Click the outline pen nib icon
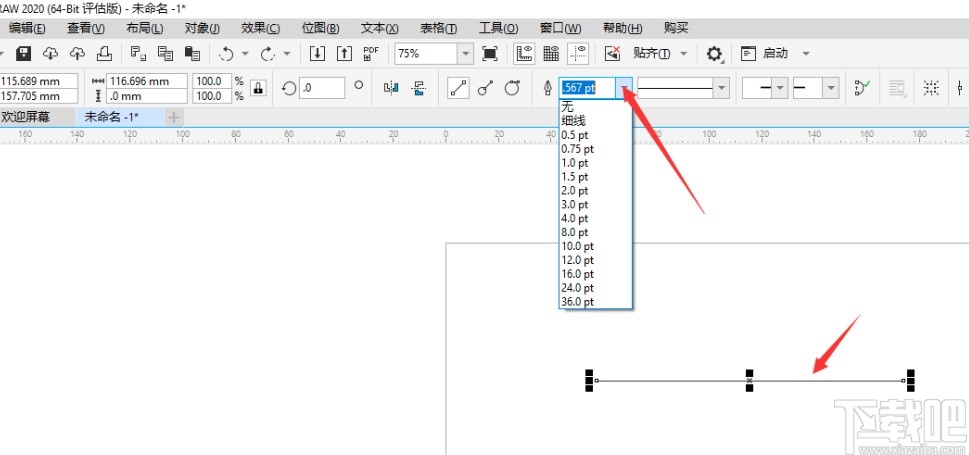 click(x=548, y=88)
